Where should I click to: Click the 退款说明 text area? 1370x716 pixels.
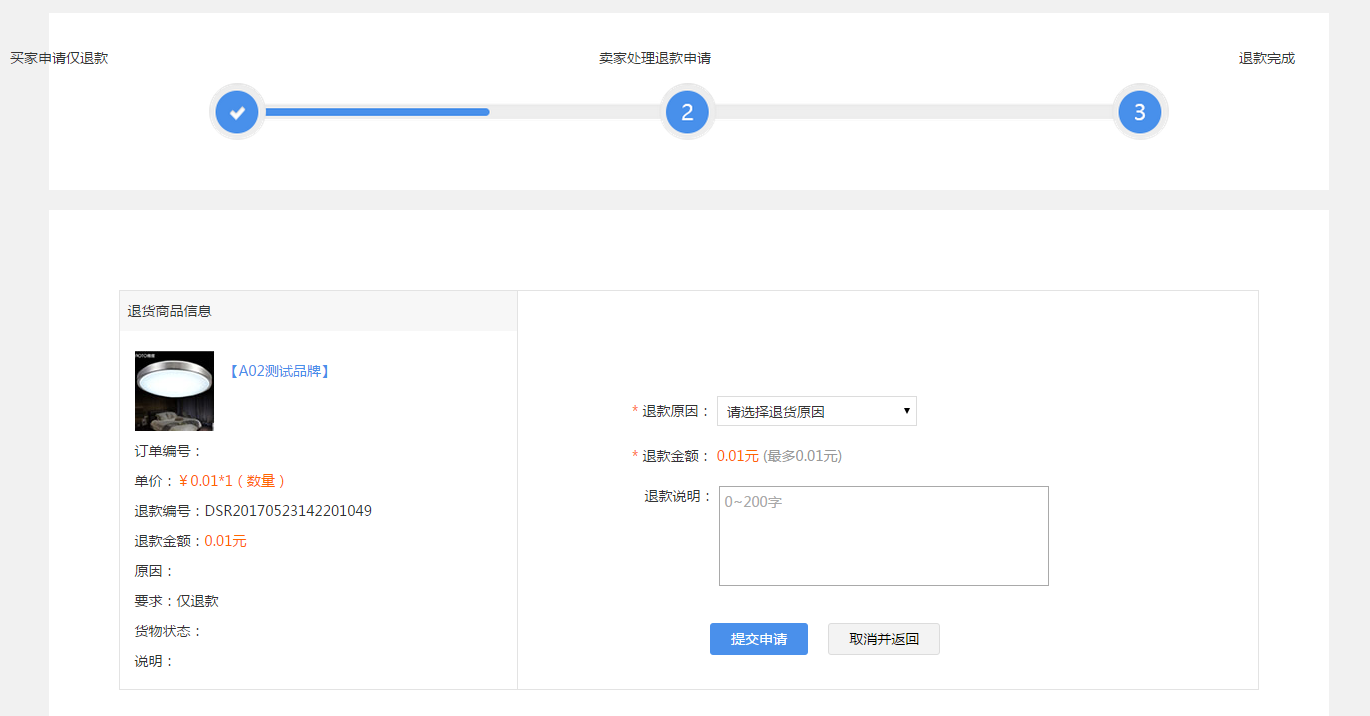coord(884,536)
